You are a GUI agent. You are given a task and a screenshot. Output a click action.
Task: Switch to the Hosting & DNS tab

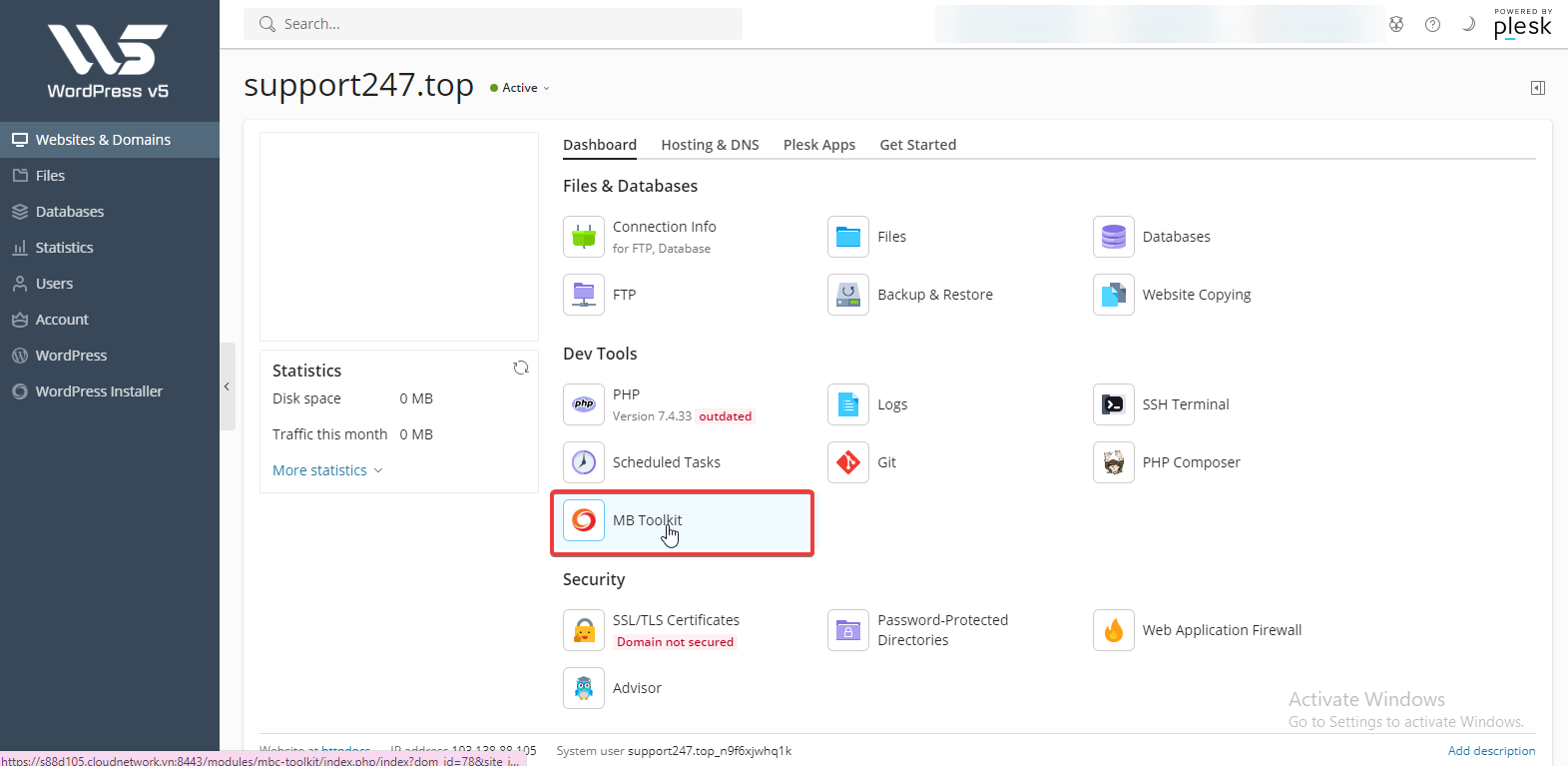[x=710, y=145]
